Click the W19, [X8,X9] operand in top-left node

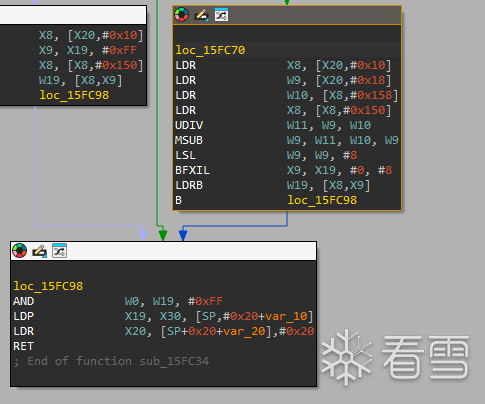(x=80, y=80)
